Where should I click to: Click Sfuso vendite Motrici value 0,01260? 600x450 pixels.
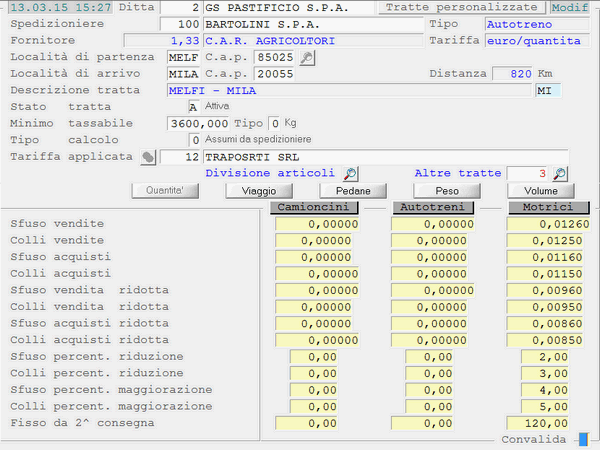548,224
